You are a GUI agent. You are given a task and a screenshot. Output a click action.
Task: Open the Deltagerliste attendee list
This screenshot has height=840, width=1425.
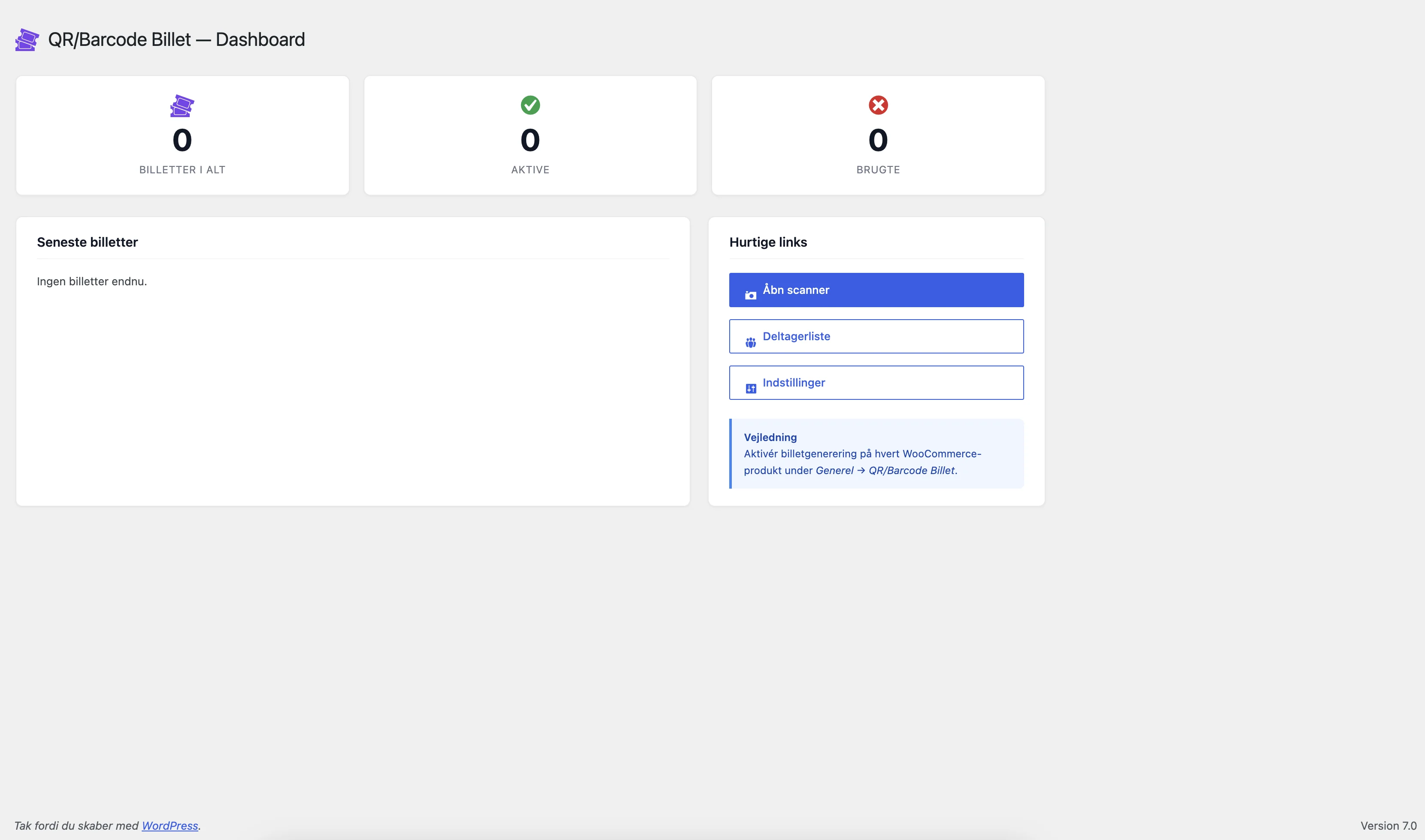coord(876,336)
